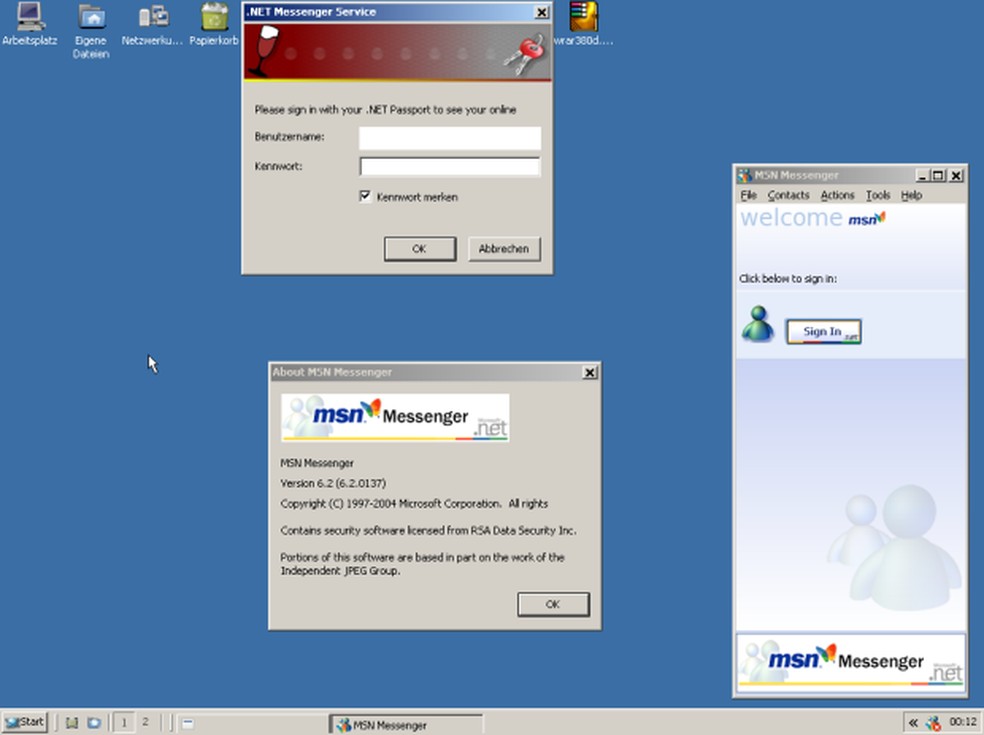
Task: Open the Papierkorb recycle bin
Action: coord(213,20)
